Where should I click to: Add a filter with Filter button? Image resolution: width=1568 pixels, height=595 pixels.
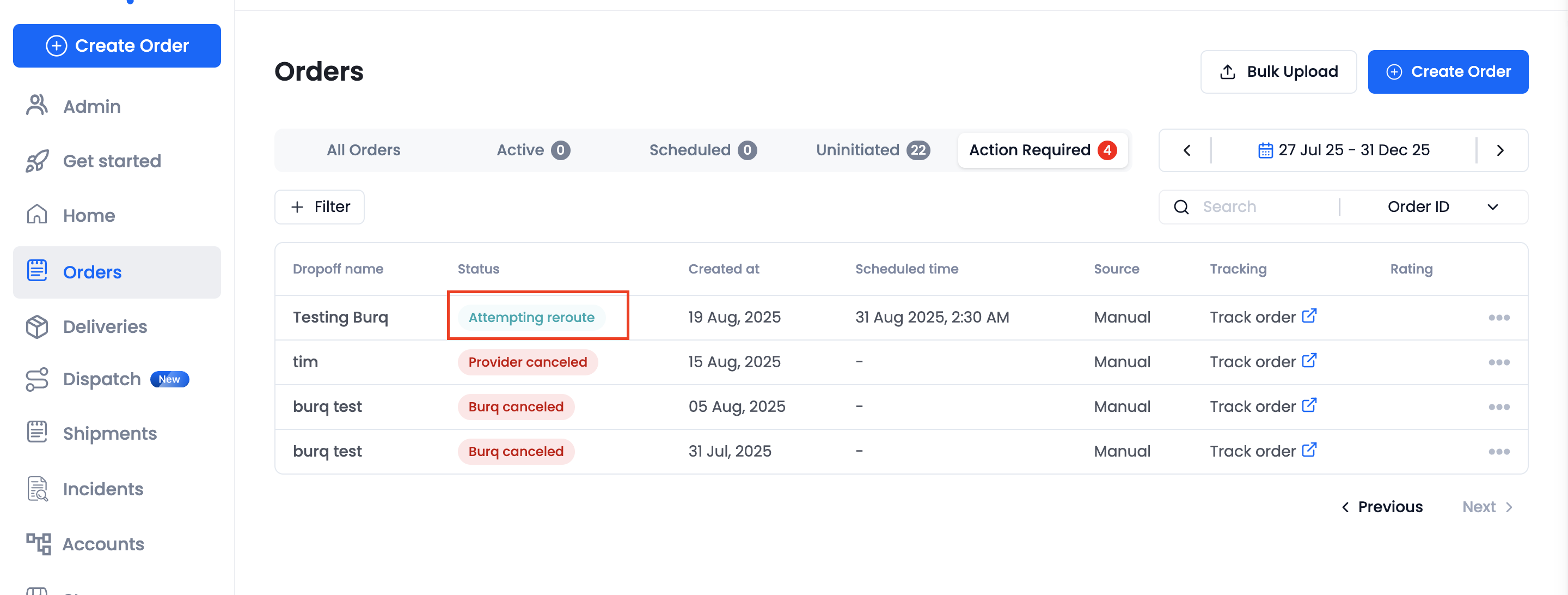coord(320,207)
